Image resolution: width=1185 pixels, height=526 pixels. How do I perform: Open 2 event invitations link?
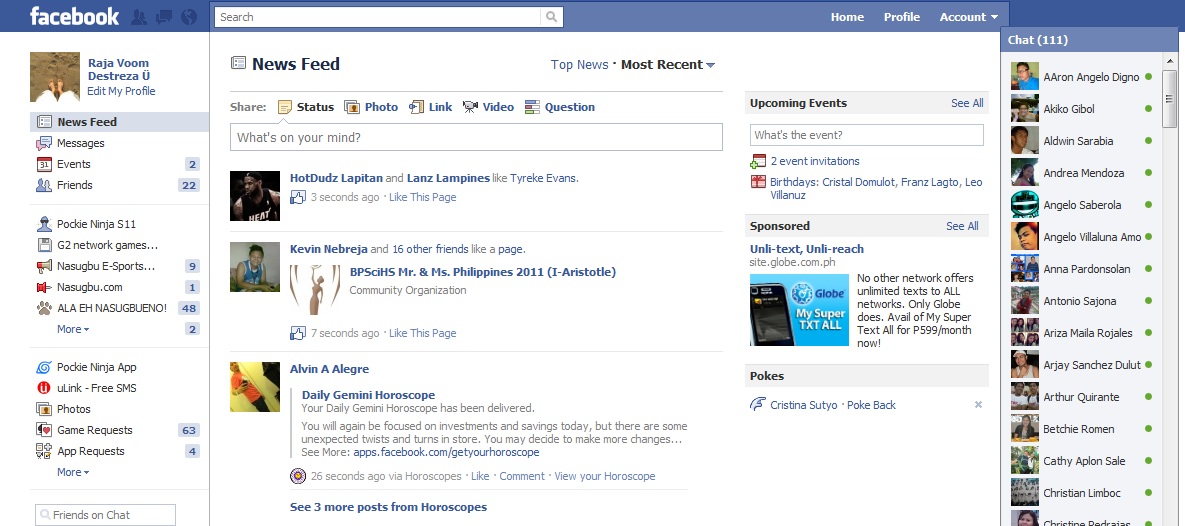815,161
